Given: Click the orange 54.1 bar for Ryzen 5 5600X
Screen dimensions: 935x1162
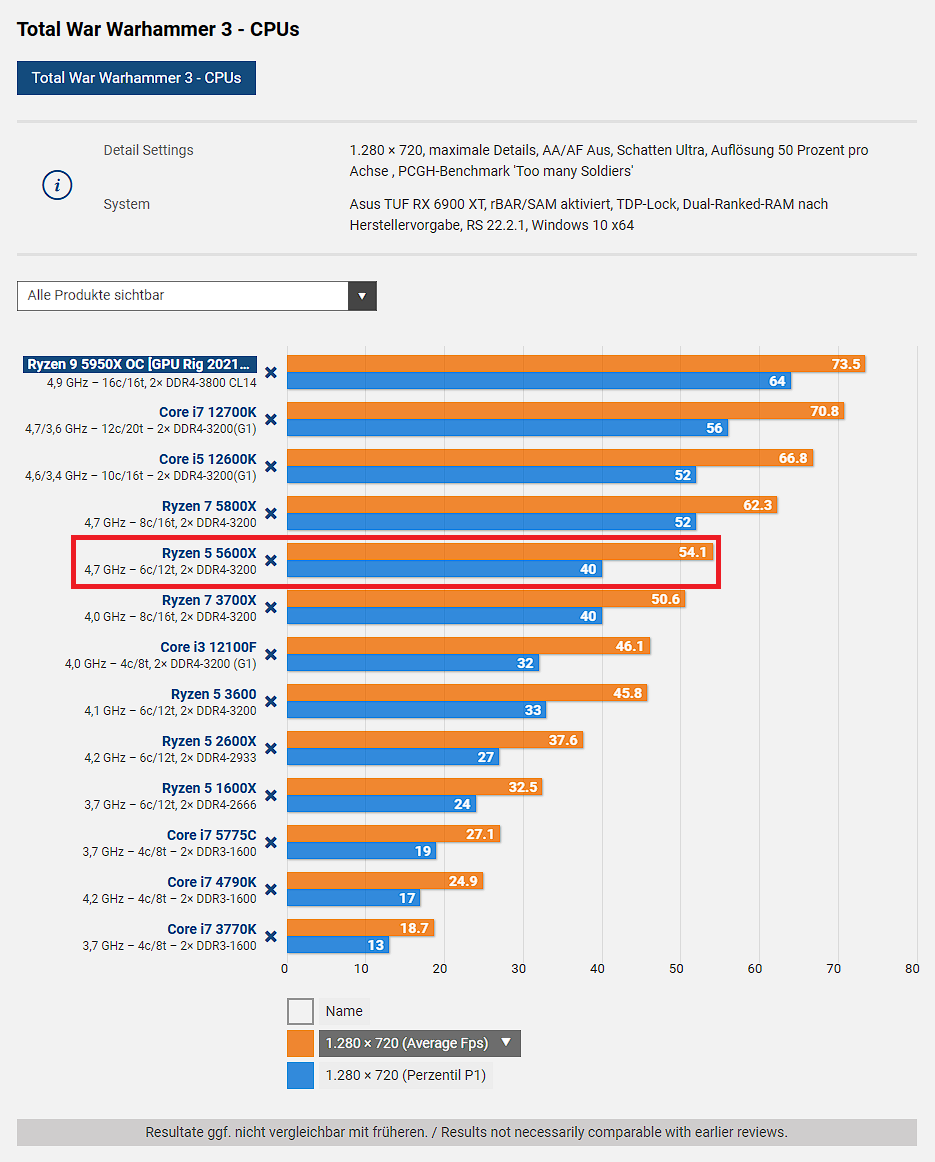Looking at the screenshot, I should 500,552.
